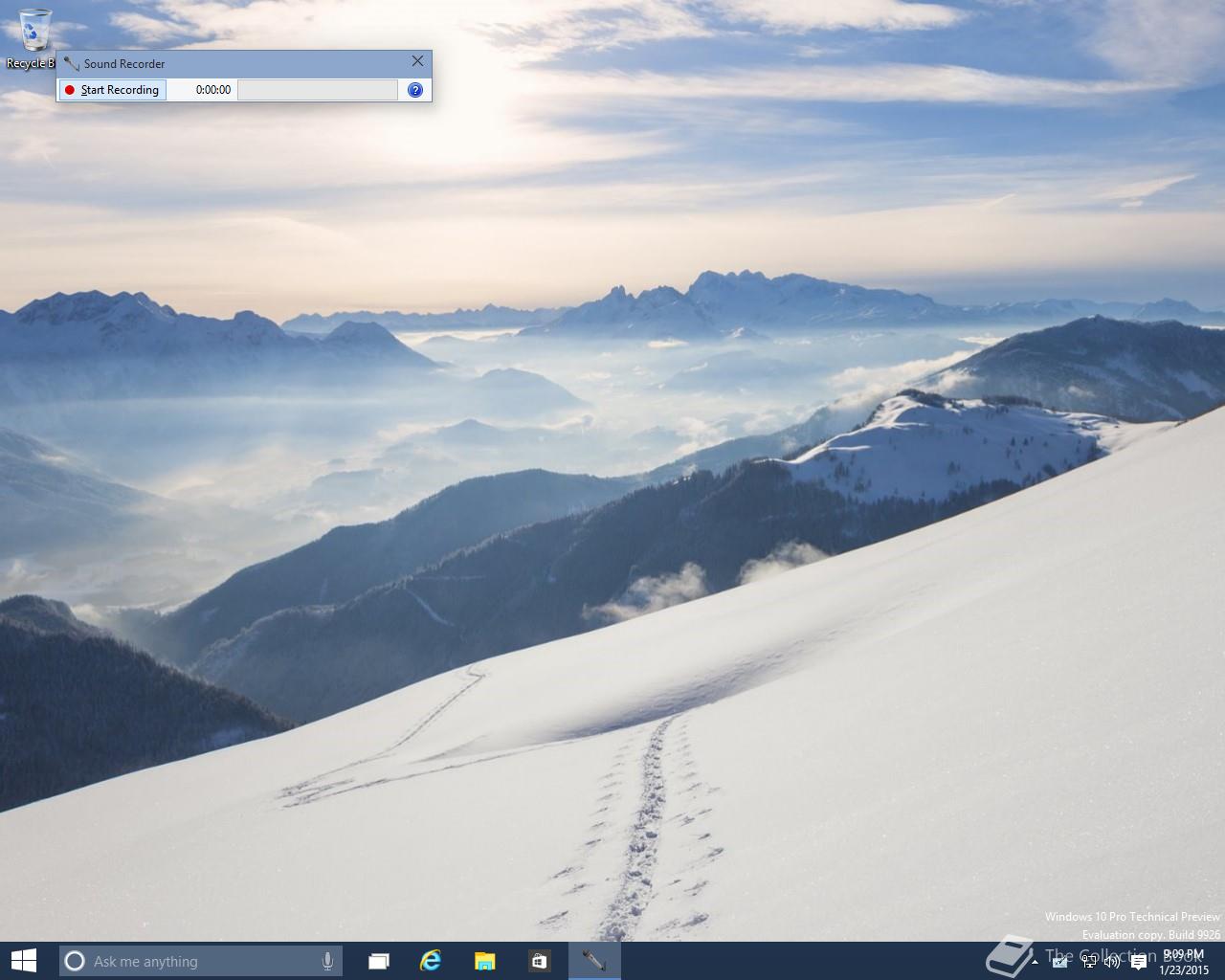Click Start Recording in Sound Recorder
The image size is (1225, 980).
[x=113, y=90]
